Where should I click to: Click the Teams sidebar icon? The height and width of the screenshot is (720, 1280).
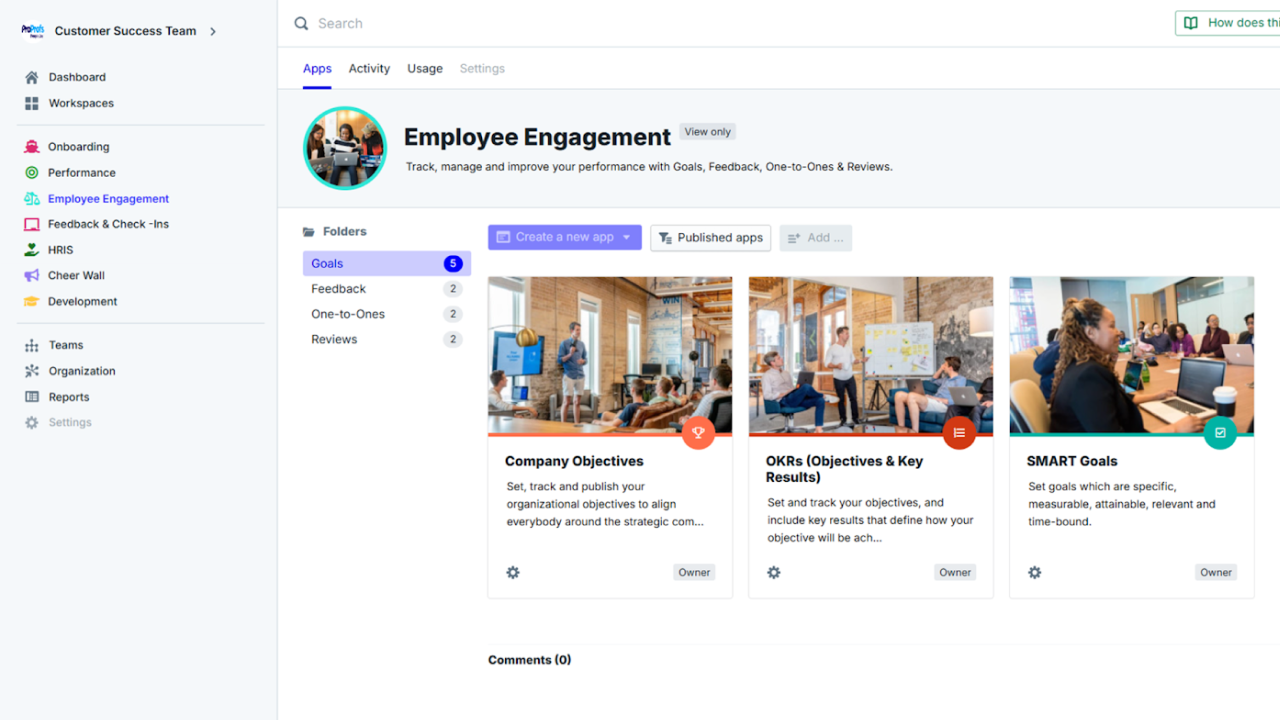[32, 345]
